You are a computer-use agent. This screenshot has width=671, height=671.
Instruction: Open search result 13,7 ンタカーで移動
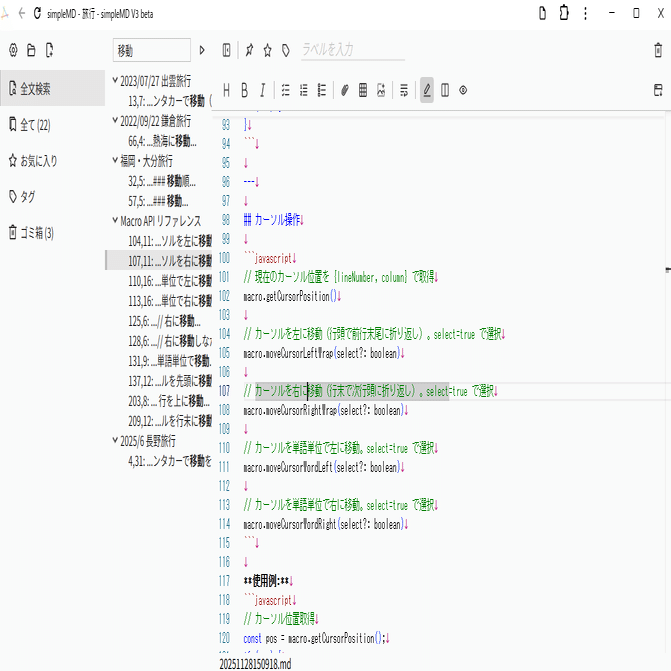159,101
